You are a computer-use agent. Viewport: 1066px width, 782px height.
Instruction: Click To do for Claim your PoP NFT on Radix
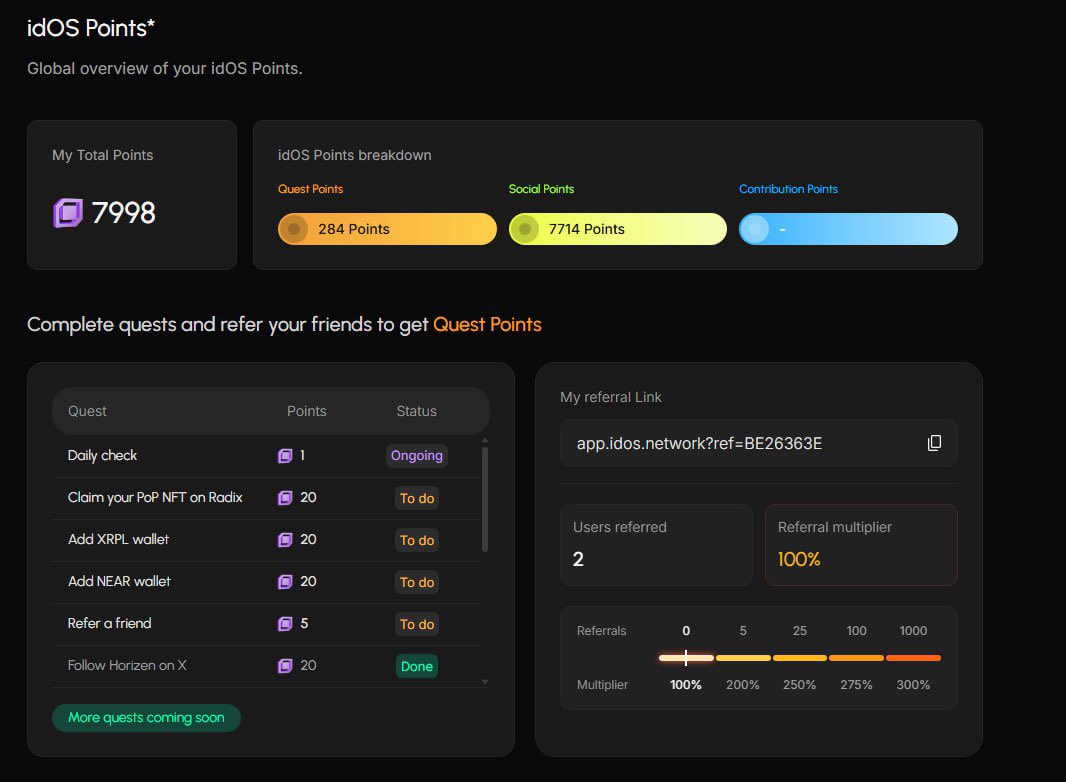pyautogui.click(x=417, y=498)
